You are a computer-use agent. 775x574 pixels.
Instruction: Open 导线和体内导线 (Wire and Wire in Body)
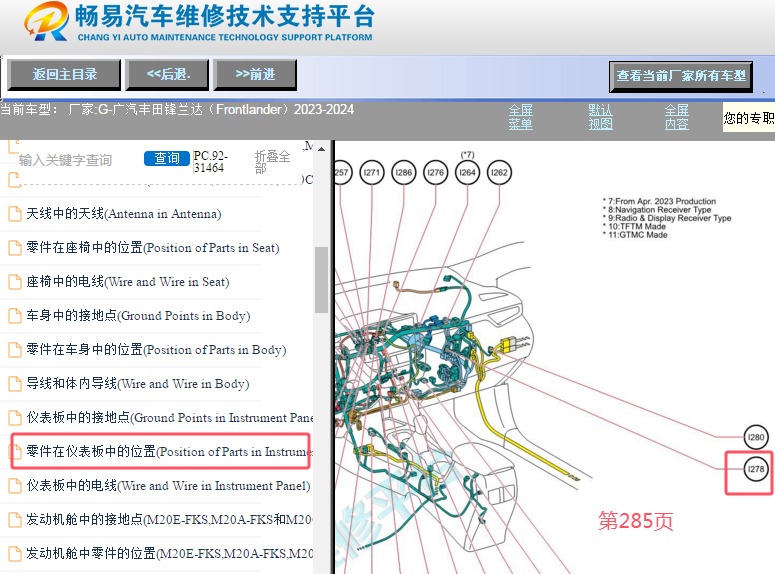point(137,384)
